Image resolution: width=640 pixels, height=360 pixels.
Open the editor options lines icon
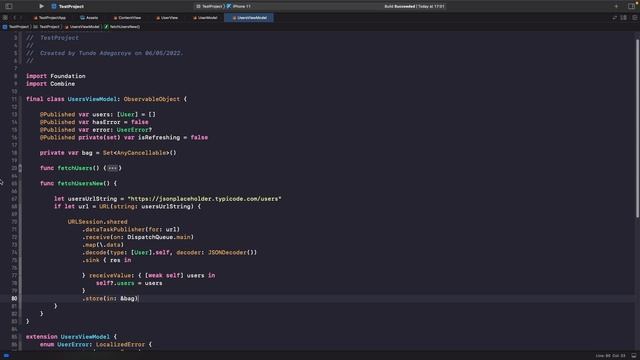tap(624, 18)
